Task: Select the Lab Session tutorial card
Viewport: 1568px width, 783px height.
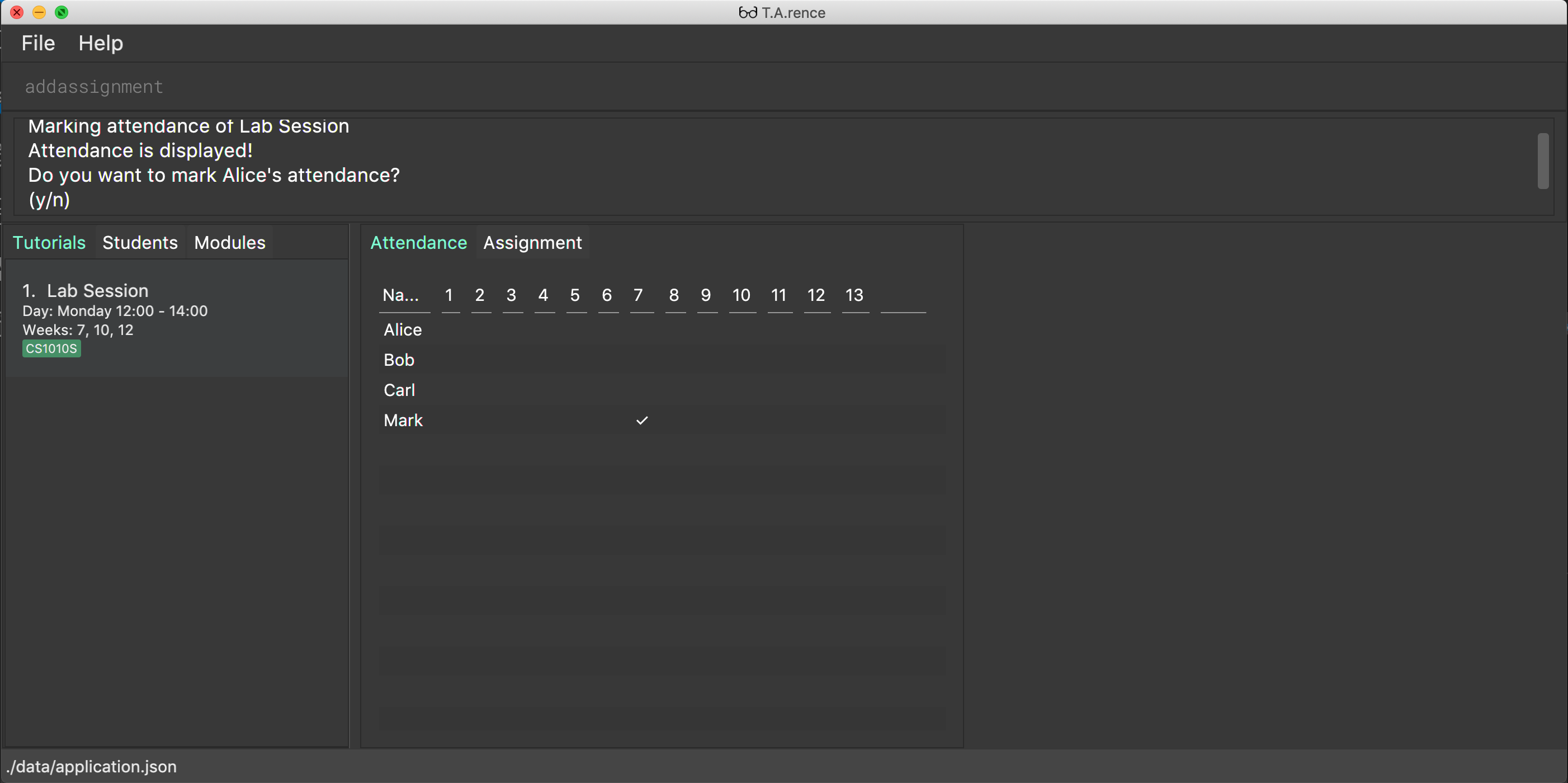Action: tap(177, 318)
